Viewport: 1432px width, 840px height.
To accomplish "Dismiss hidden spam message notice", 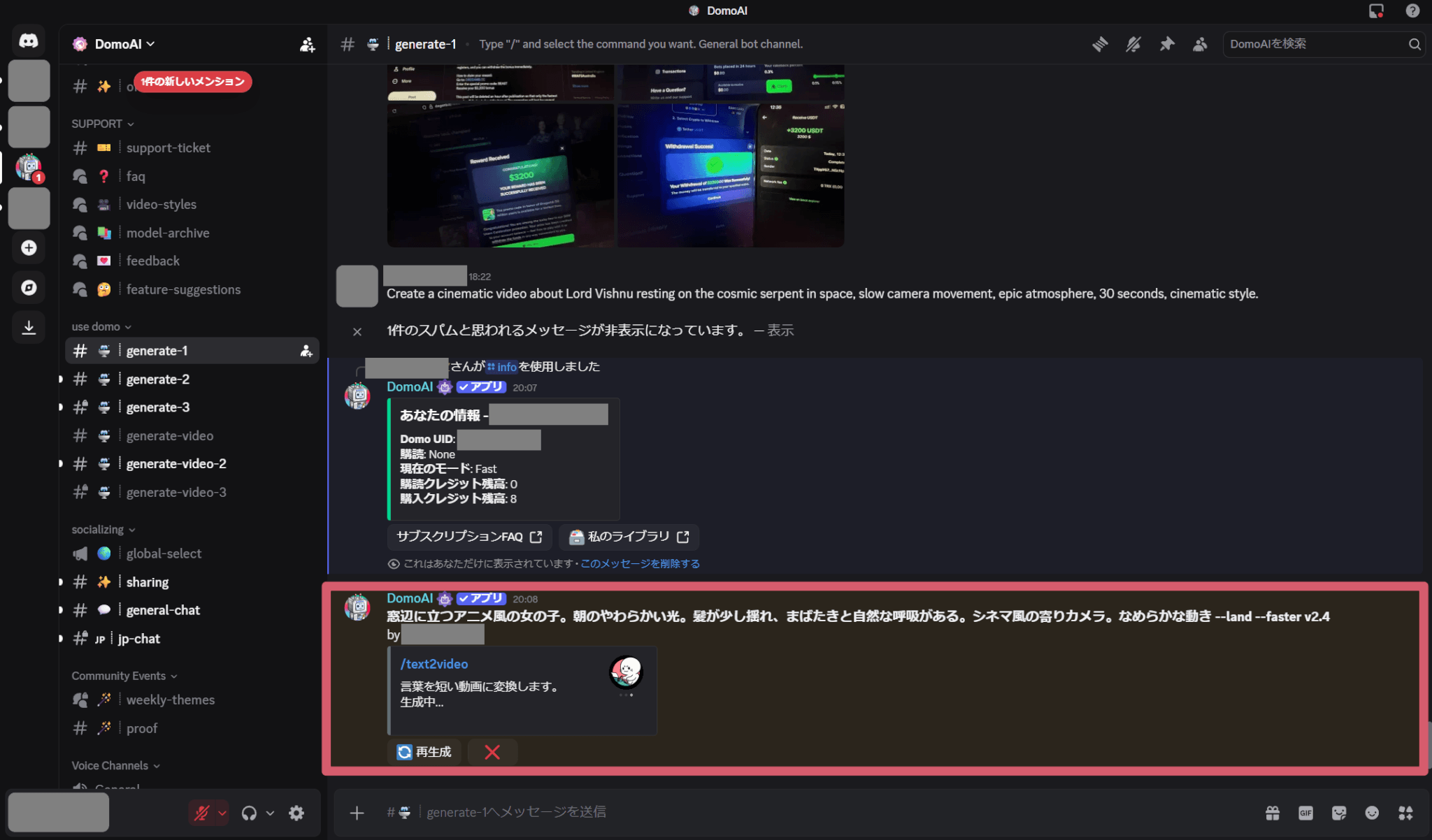I will tap(357, 331).
